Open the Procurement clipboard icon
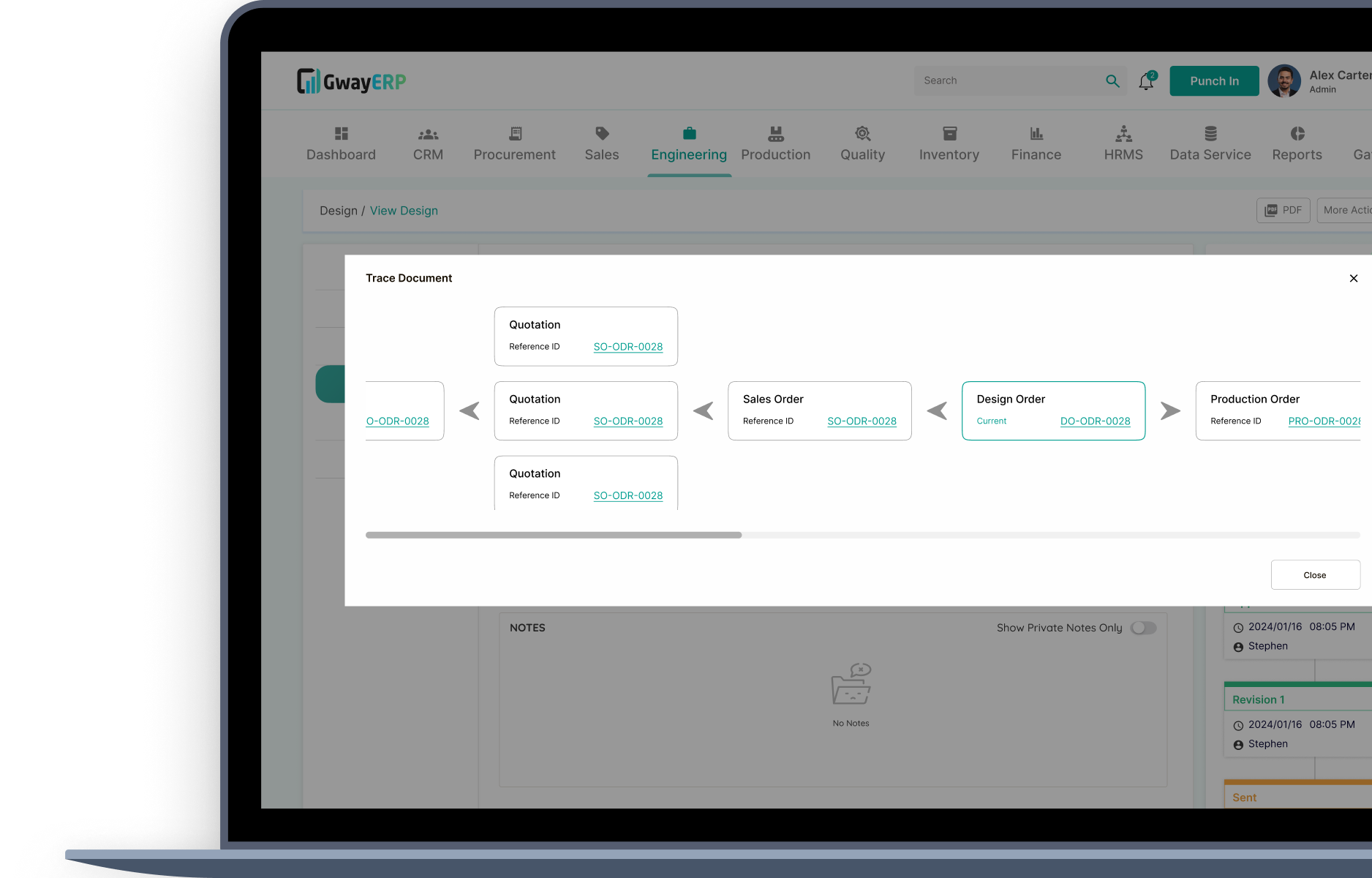 (x=514, y=133)
